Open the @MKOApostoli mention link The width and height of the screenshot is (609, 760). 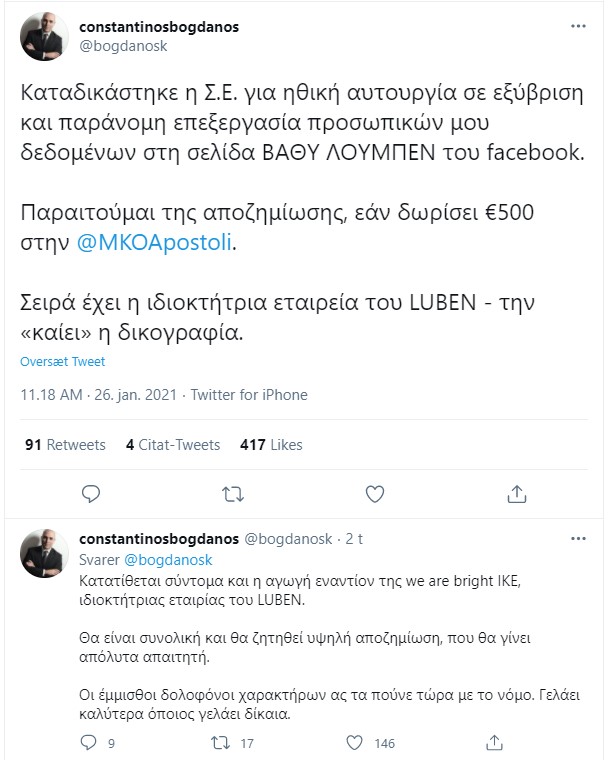[x=157, y=241]
